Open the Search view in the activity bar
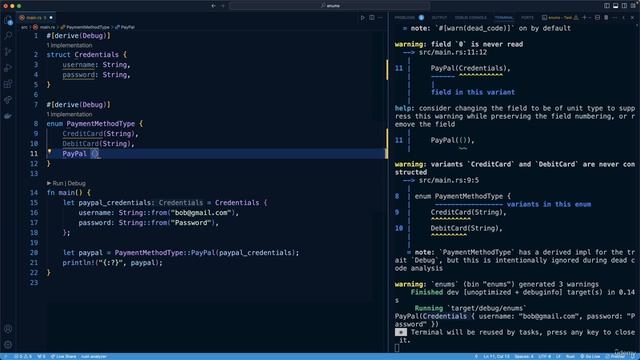 (8, 36)
